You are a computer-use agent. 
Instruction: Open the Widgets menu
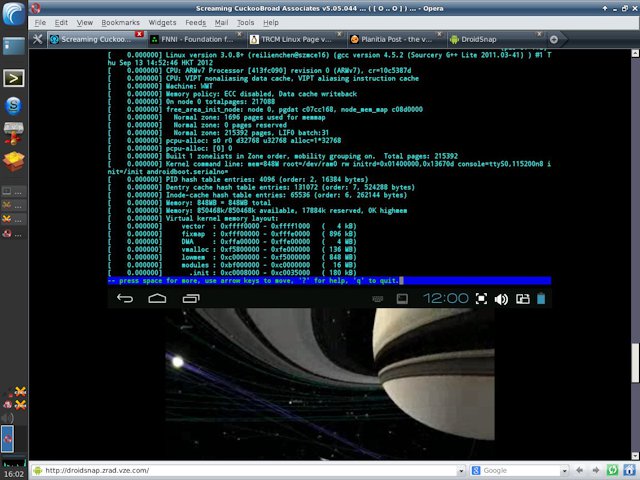(x=162, y=23)
